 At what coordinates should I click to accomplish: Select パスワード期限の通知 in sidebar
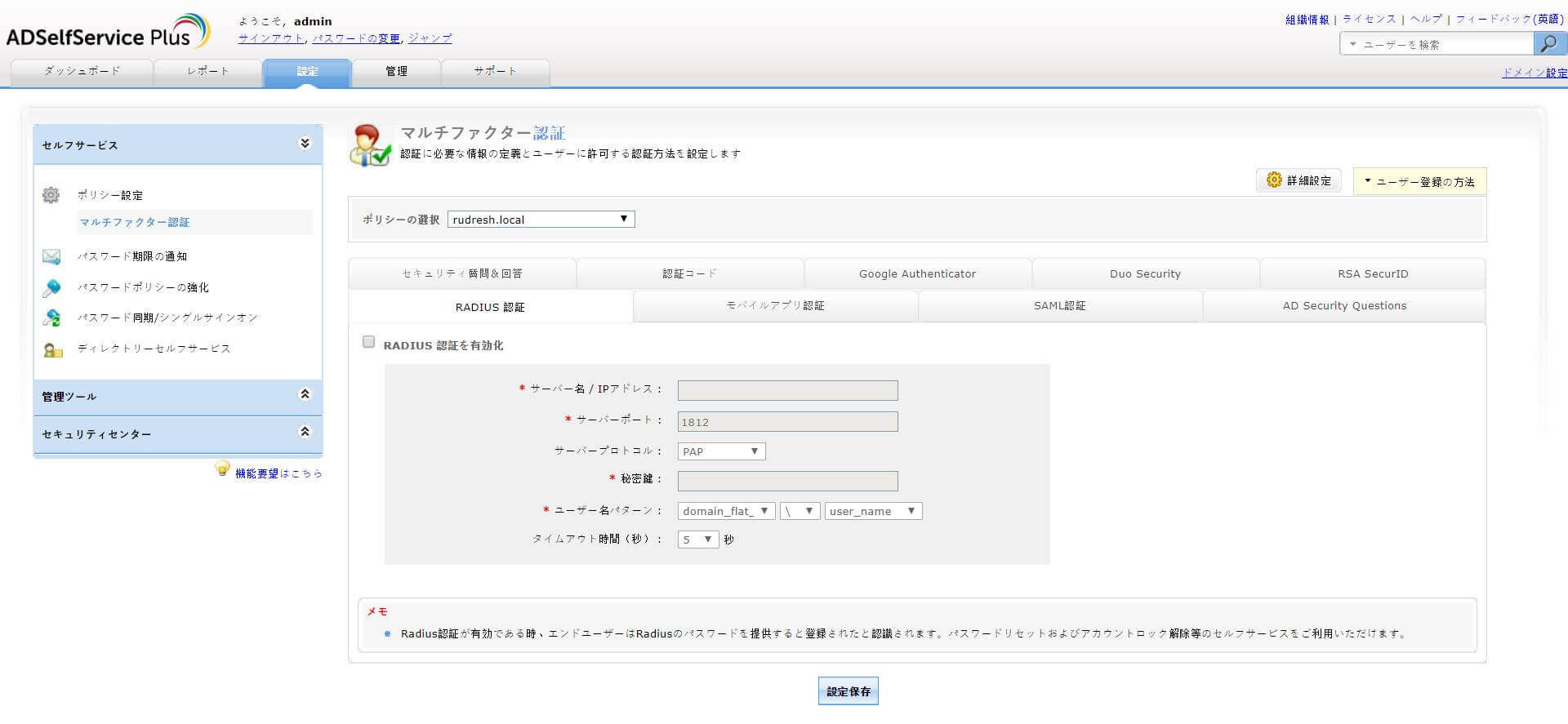pos(132,256)
